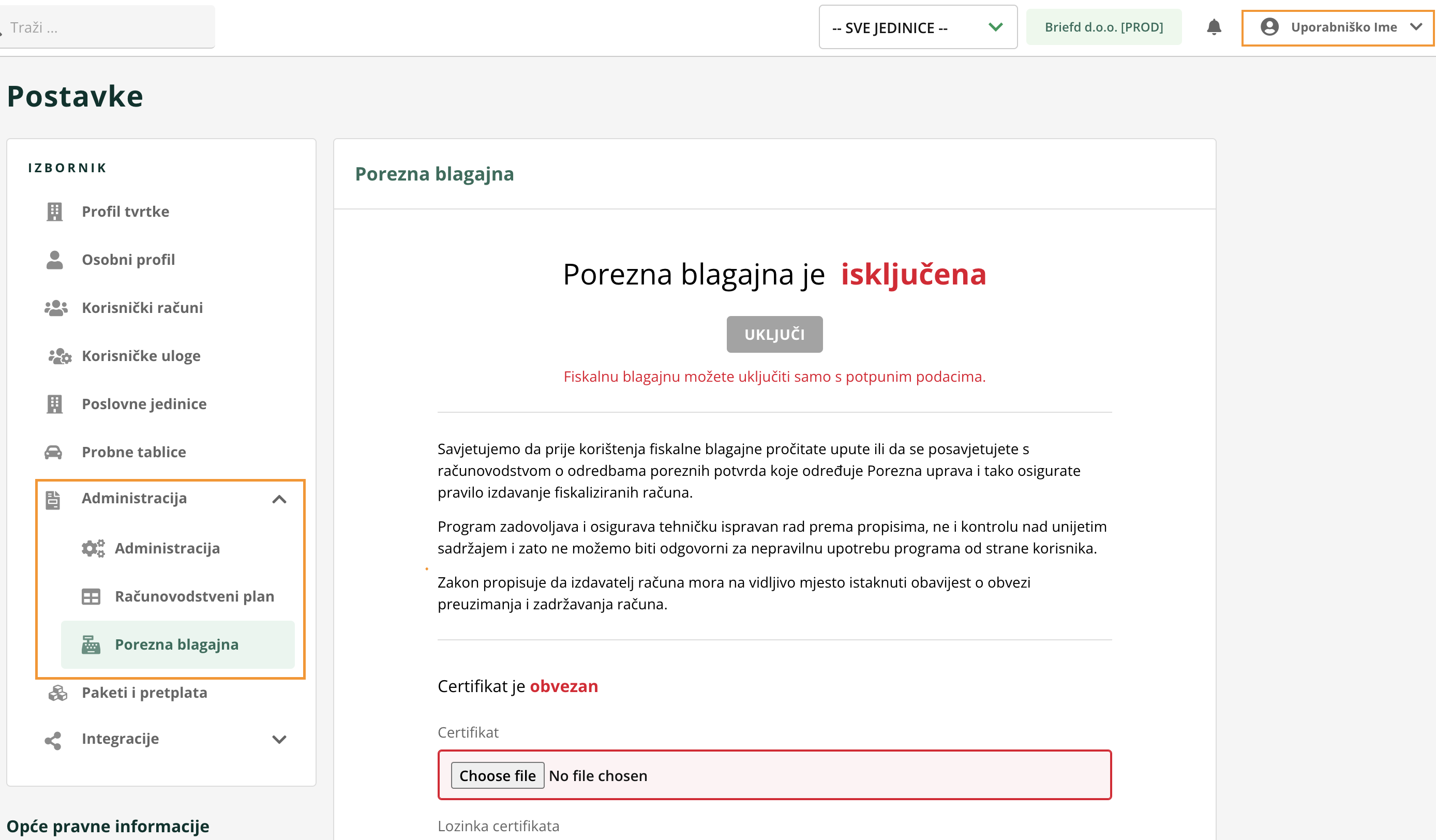Open the Administracija submenu item with gears
The width and height of the screenshot is (1436, 840).
[167, 548]
